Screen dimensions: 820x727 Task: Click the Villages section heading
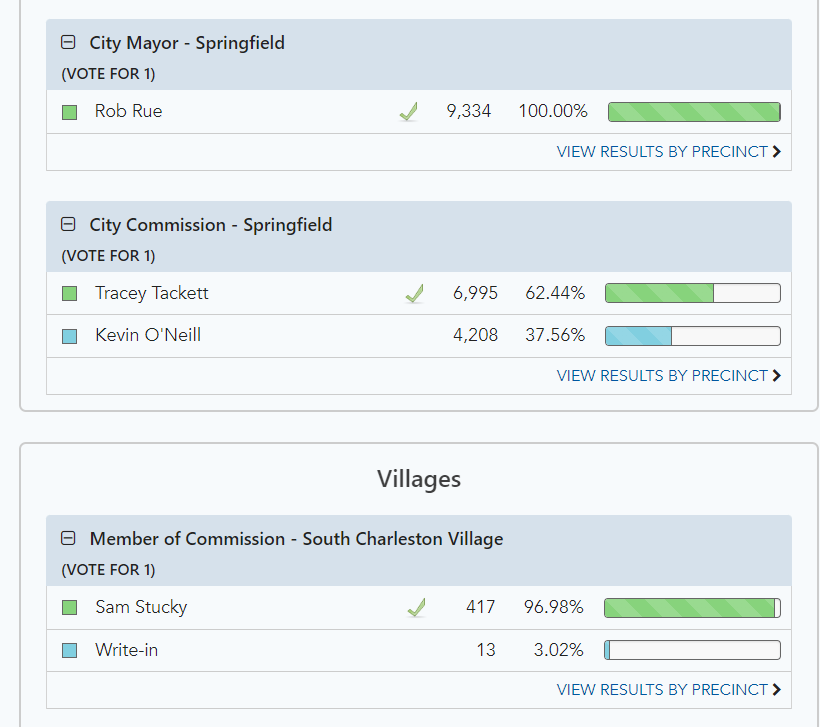coord(419,479)
